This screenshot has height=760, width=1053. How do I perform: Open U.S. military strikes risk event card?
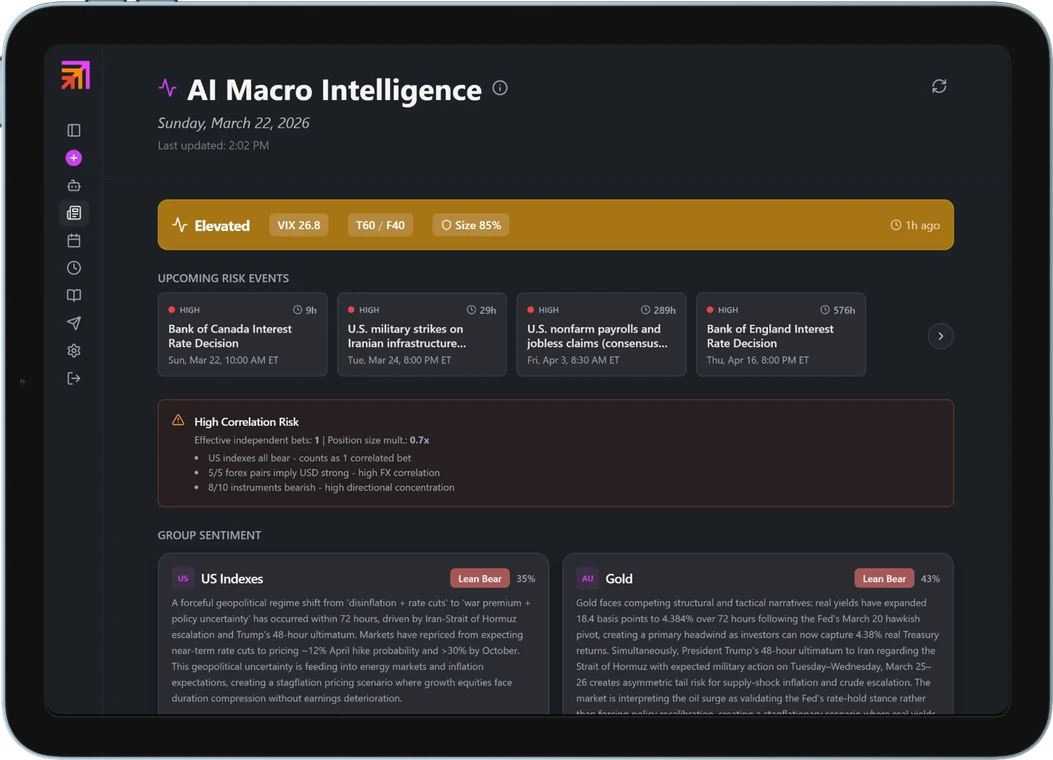click(421, 334)
